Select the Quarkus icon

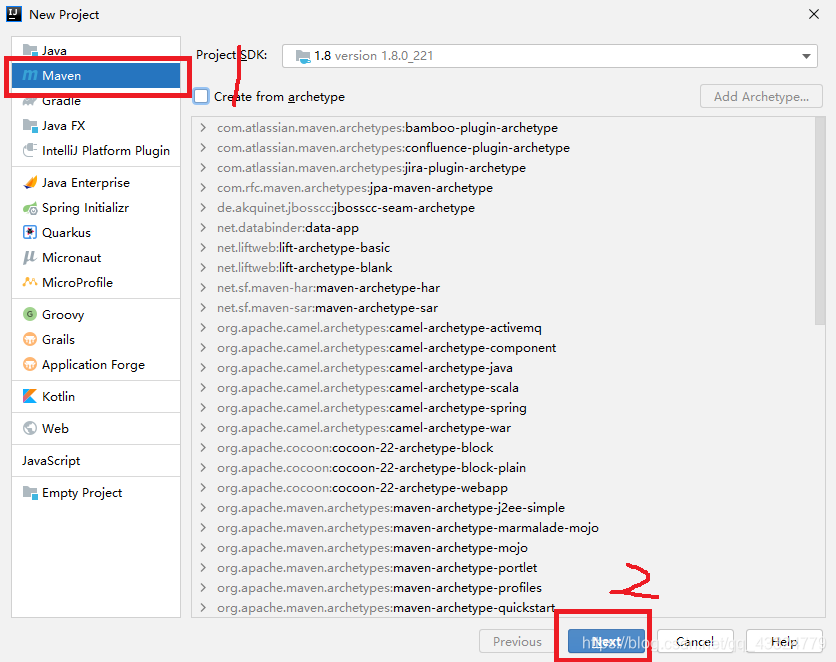point(30,232)
